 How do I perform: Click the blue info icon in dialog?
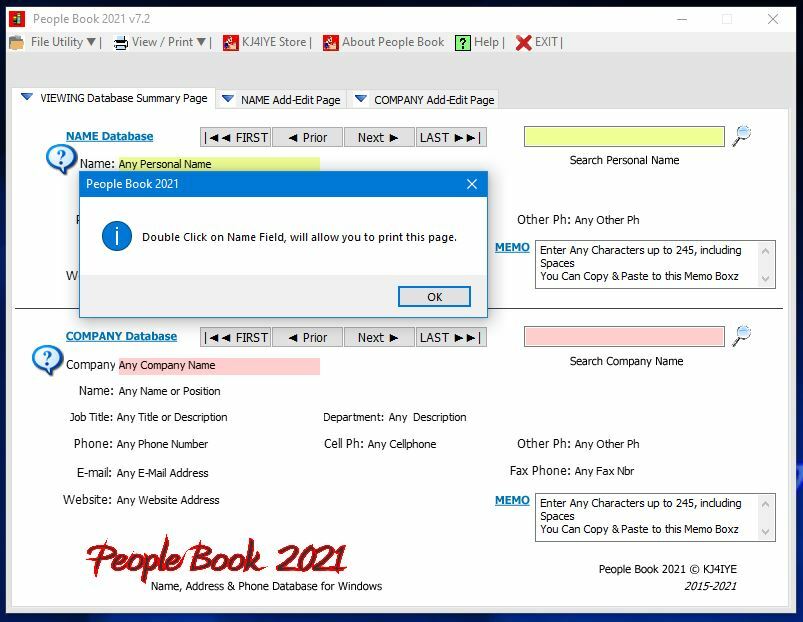coord(117,236)
